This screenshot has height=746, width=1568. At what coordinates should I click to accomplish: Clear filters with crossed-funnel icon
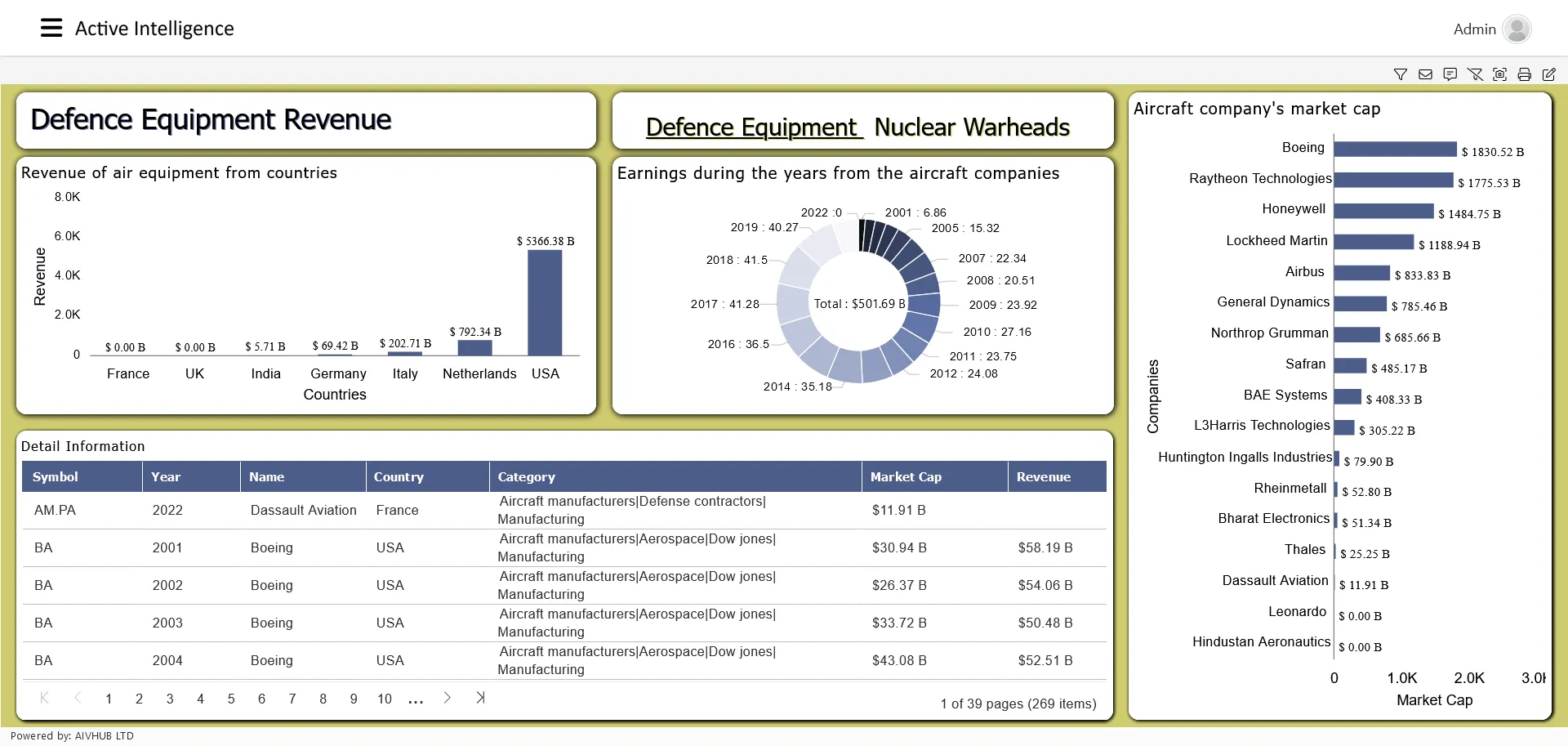coord(1475,74)
